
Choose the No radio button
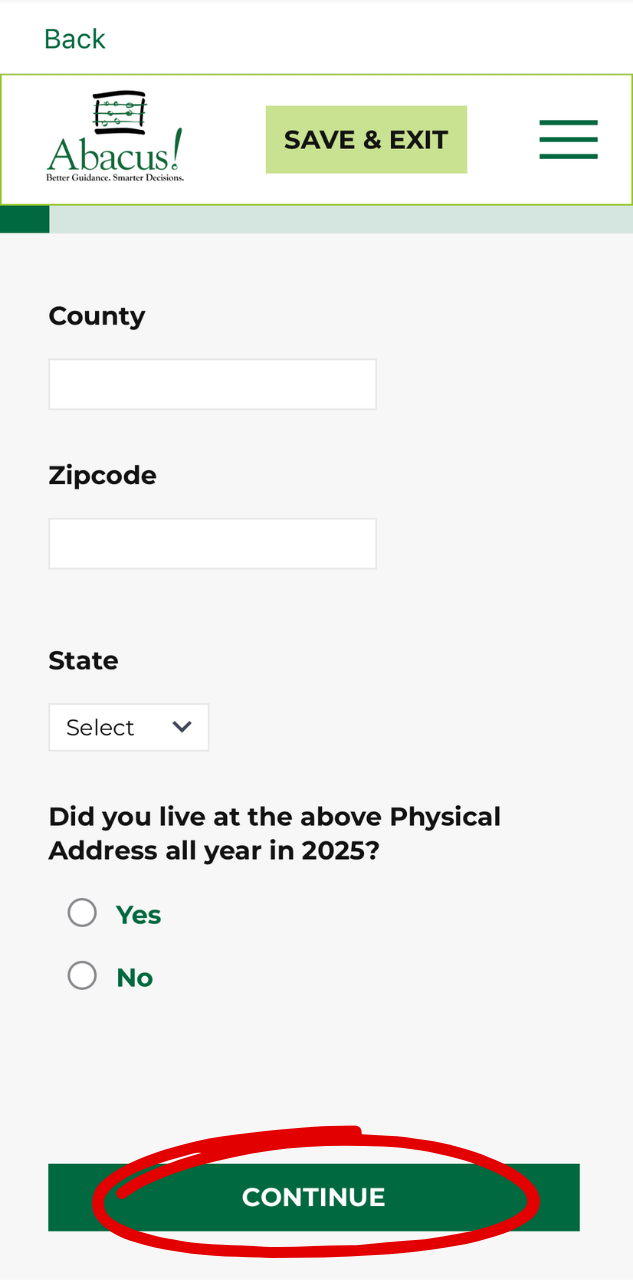point(82,975)
